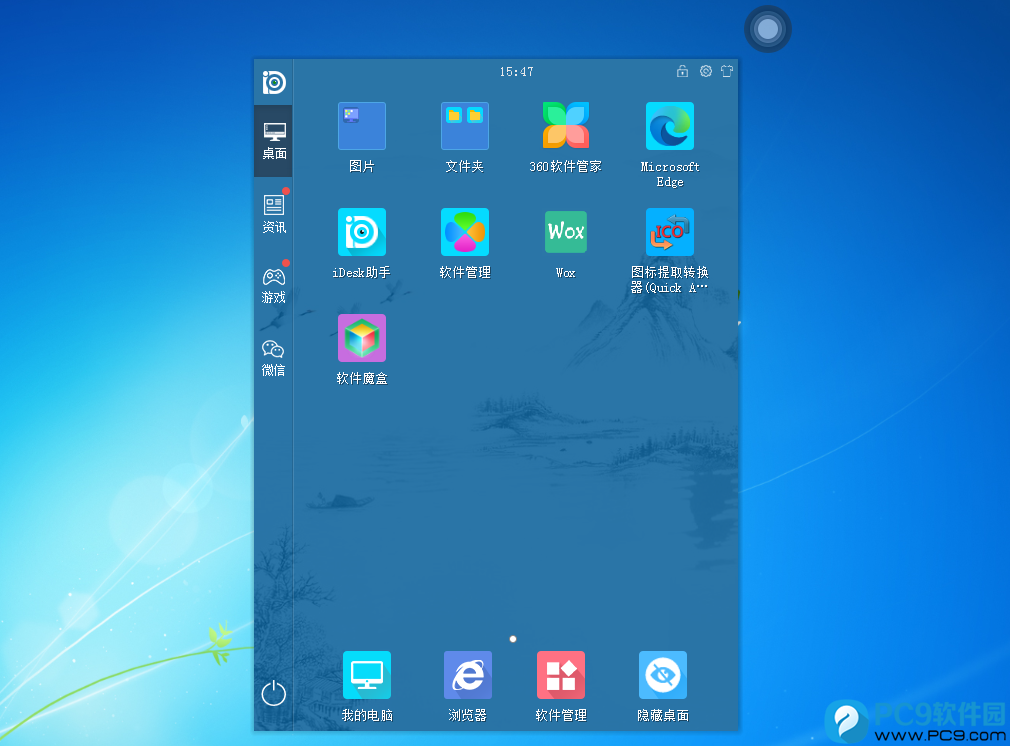Viewport: 1010px width, 746px height.
Task: Launch Microsoft Edge
Action: coord(669,126)
